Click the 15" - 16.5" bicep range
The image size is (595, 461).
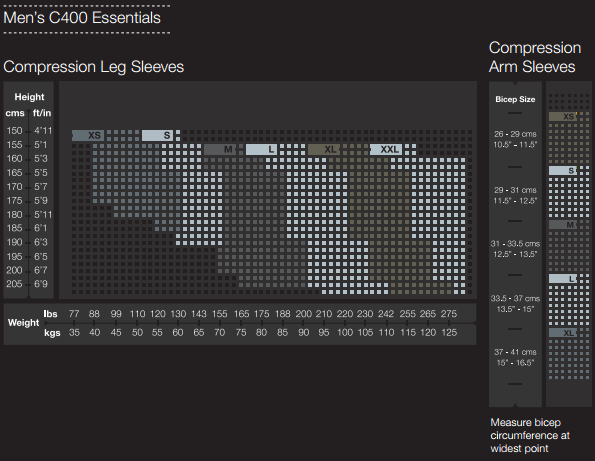tap(515, 363)
